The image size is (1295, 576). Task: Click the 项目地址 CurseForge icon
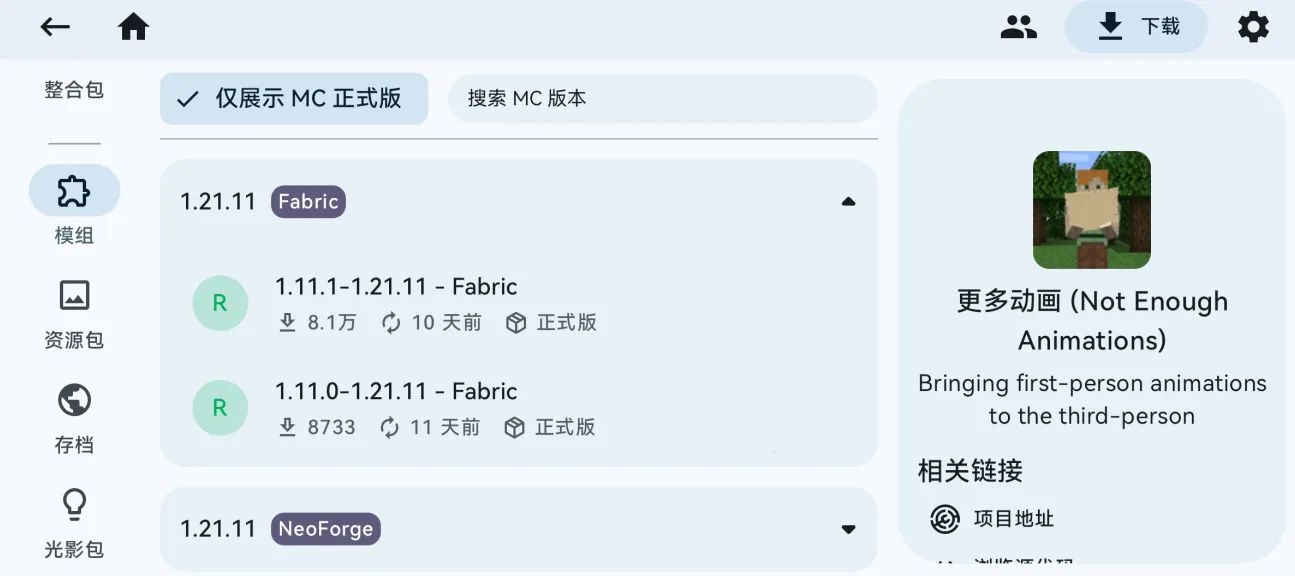tap(941, 519)
